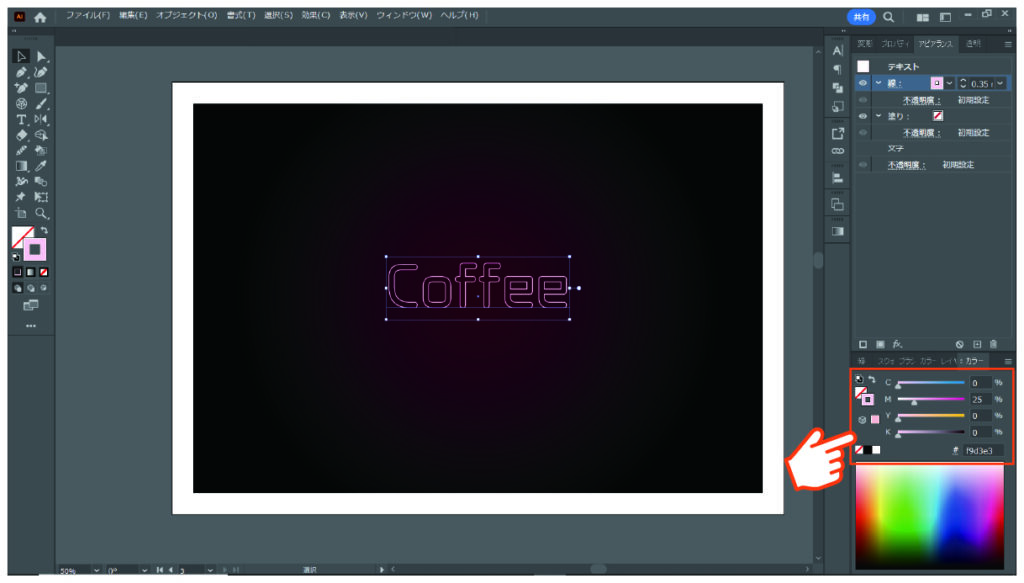1024x583 pixels.
Task: Click the magenta M slider track
Action: pyautogui.click(x=931, y=399)
